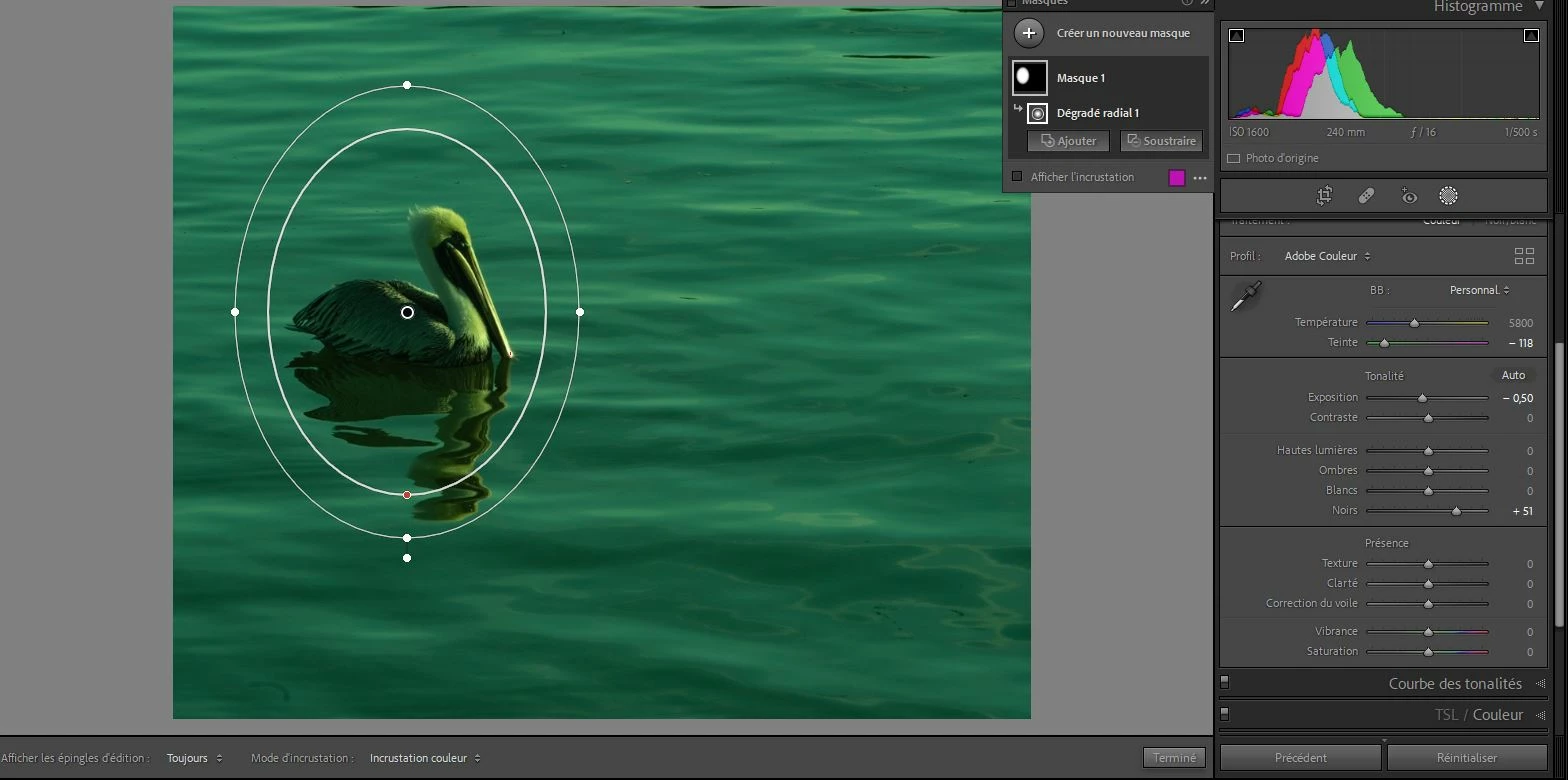
Task: Toggle shadow clipping indicator in histogram
Action: pyautogui.click(x=1237, y=36)
